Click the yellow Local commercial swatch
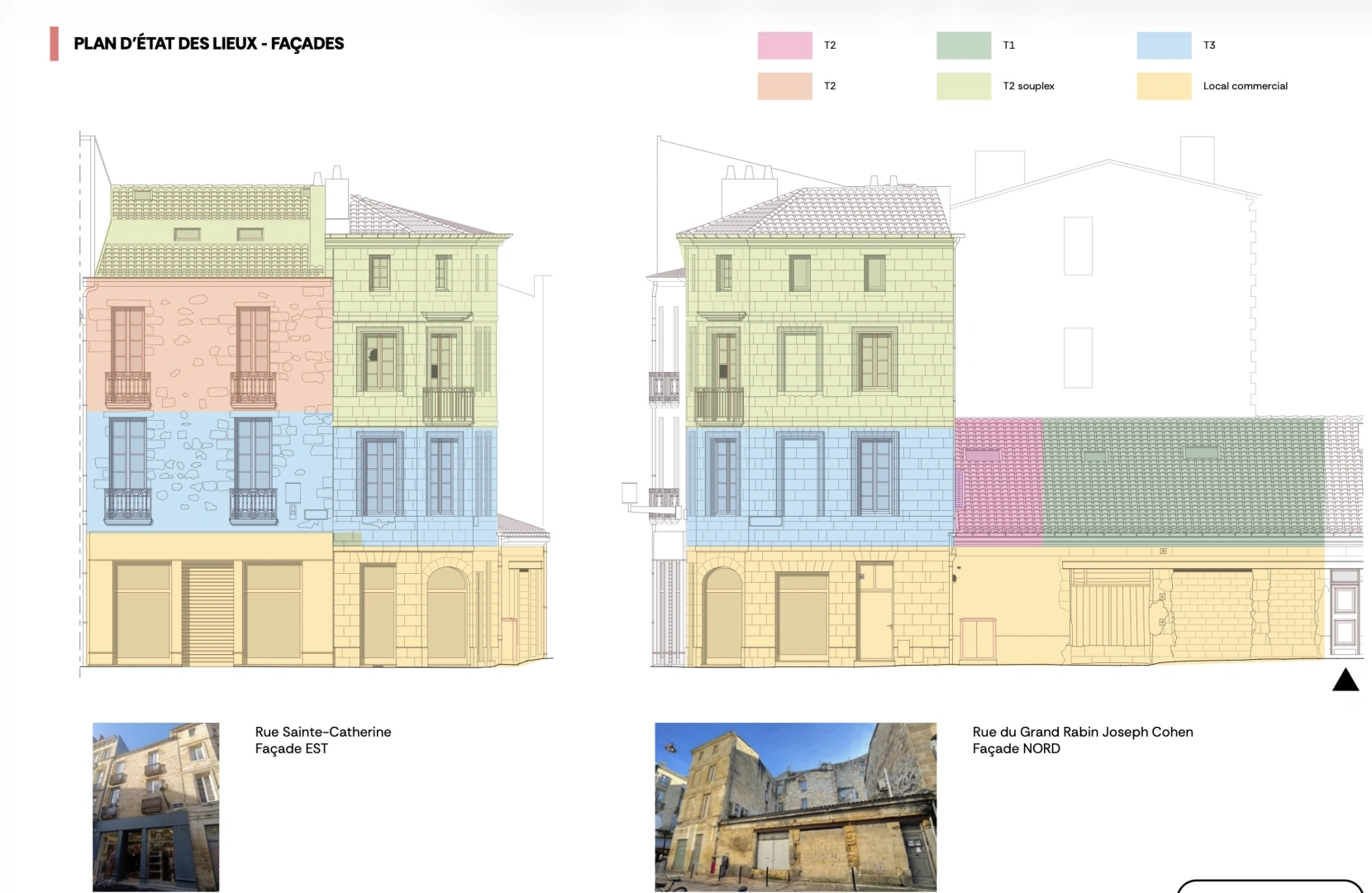 [1164, 86]
